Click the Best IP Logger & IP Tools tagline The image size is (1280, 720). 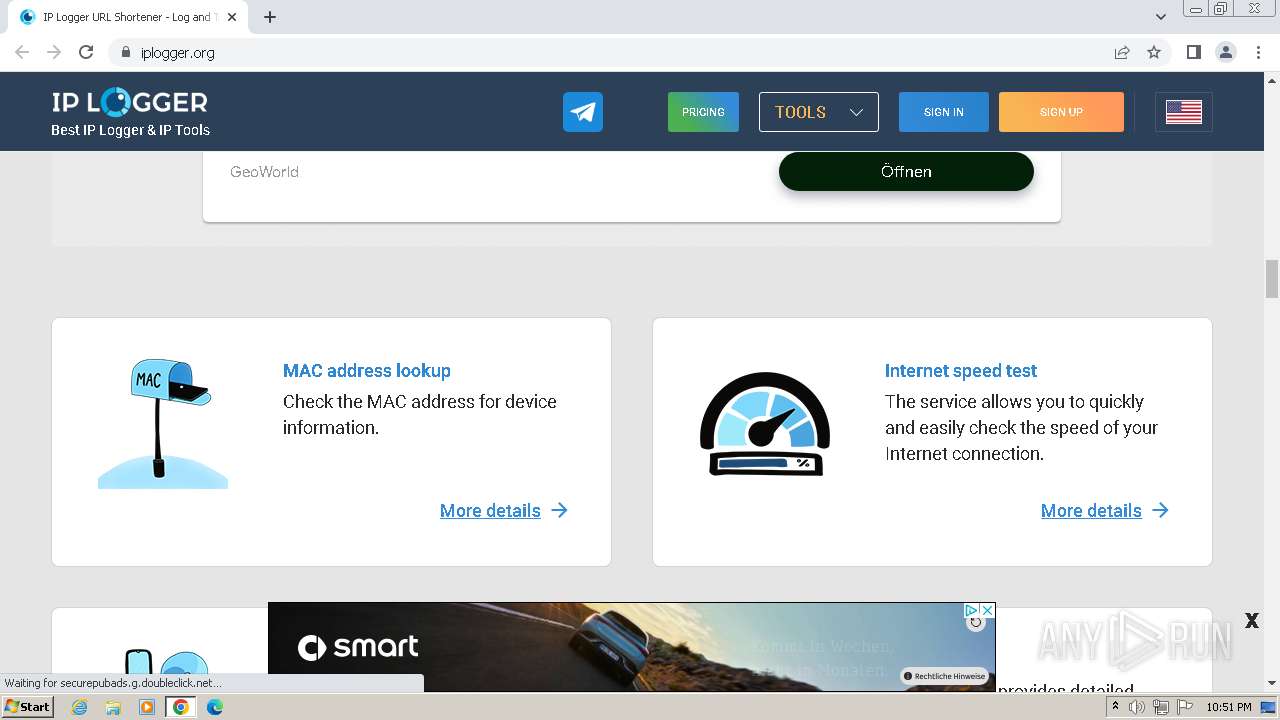click(x=130, y=130)
